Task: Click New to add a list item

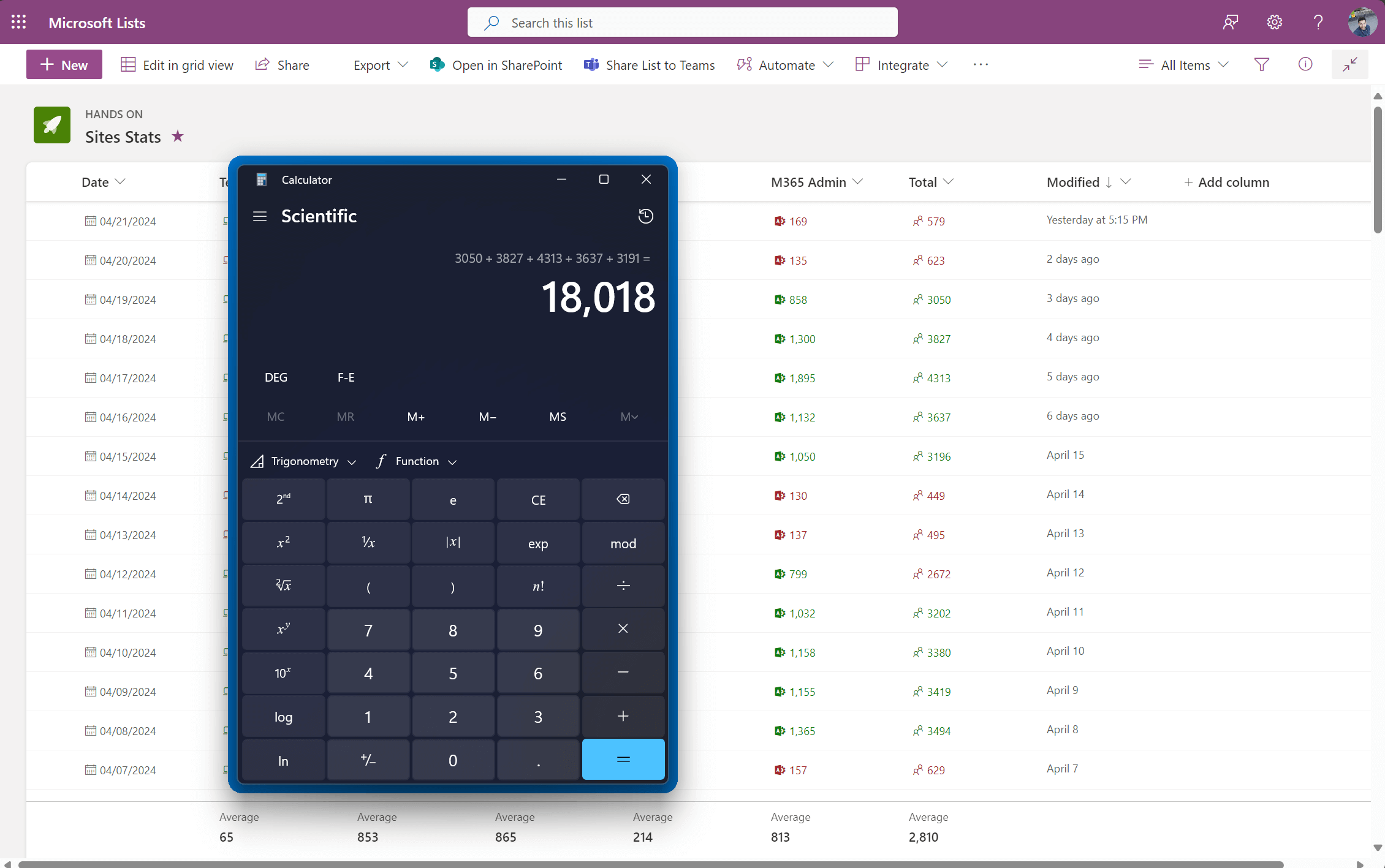Action: click(x=64, y=64)
